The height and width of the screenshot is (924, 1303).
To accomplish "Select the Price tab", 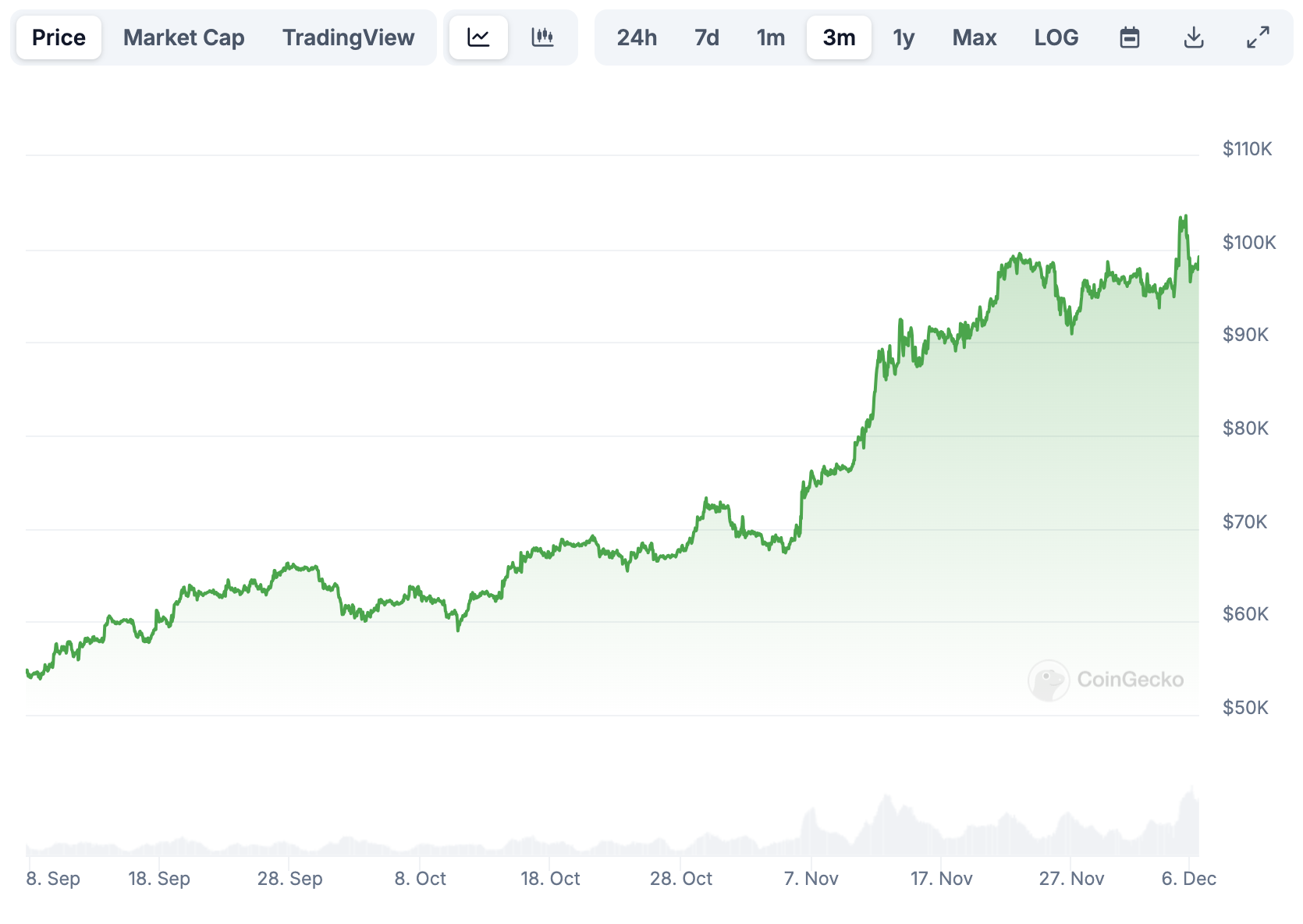I will click(x=58, y=37).
